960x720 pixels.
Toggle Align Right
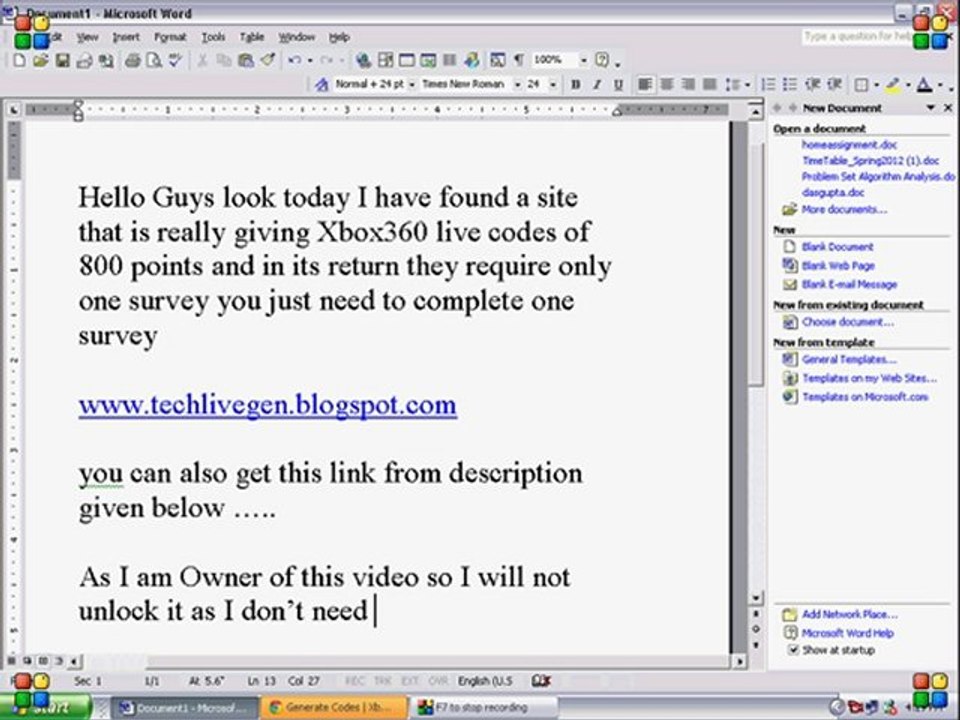[688, 84]
